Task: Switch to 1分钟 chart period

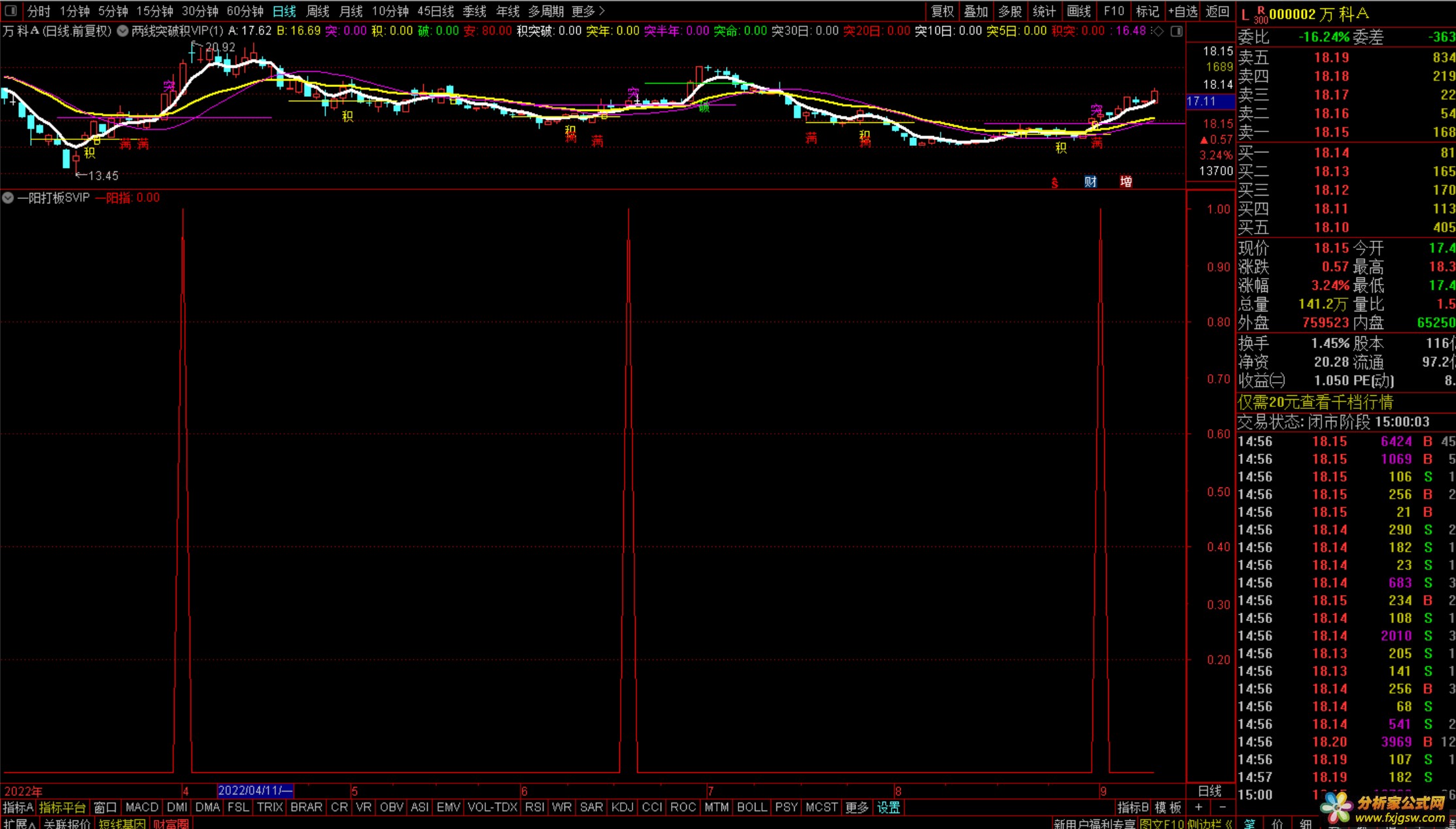Action: pos(75,11)
